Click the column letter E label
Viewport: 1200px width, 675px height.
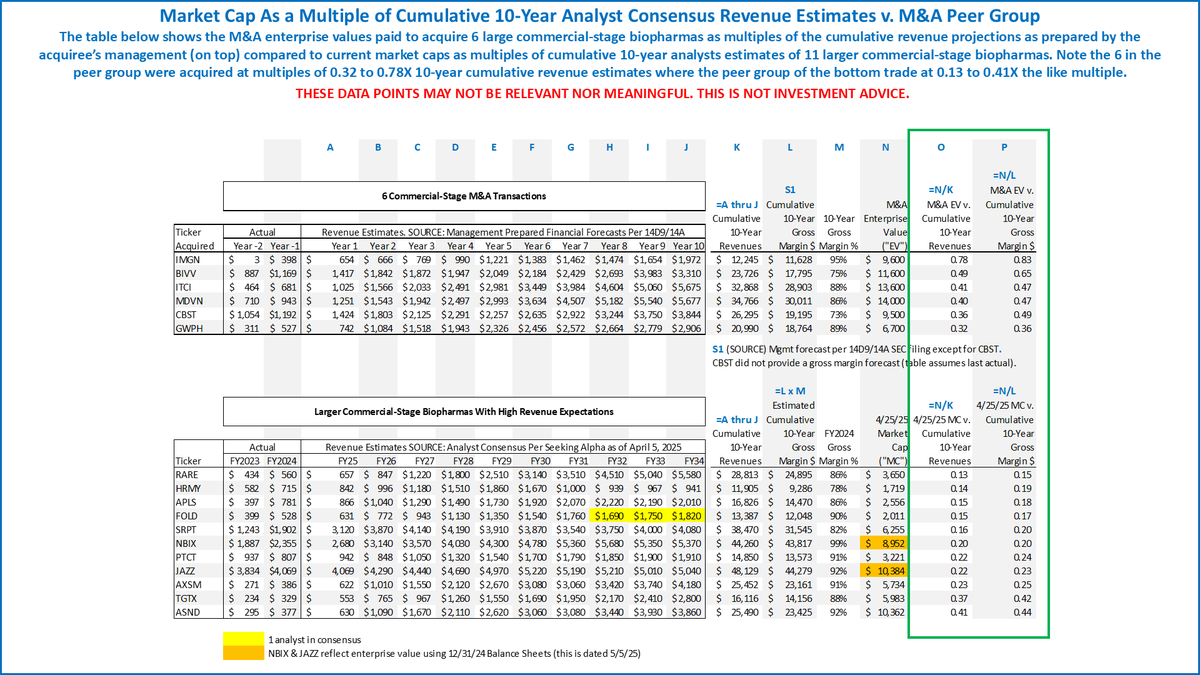coord(492,147)
